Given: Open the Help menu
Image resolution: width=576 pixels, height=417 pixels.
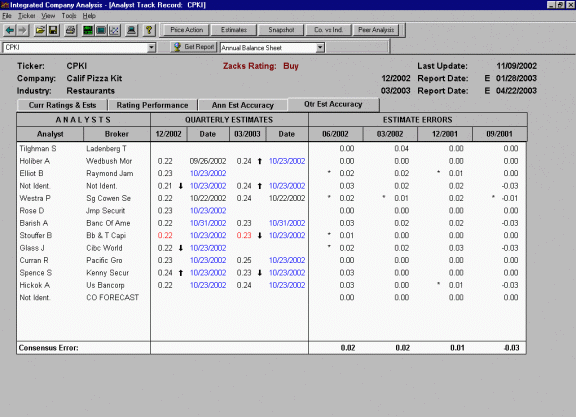Looking at the screenshot, I should [89, 16].
